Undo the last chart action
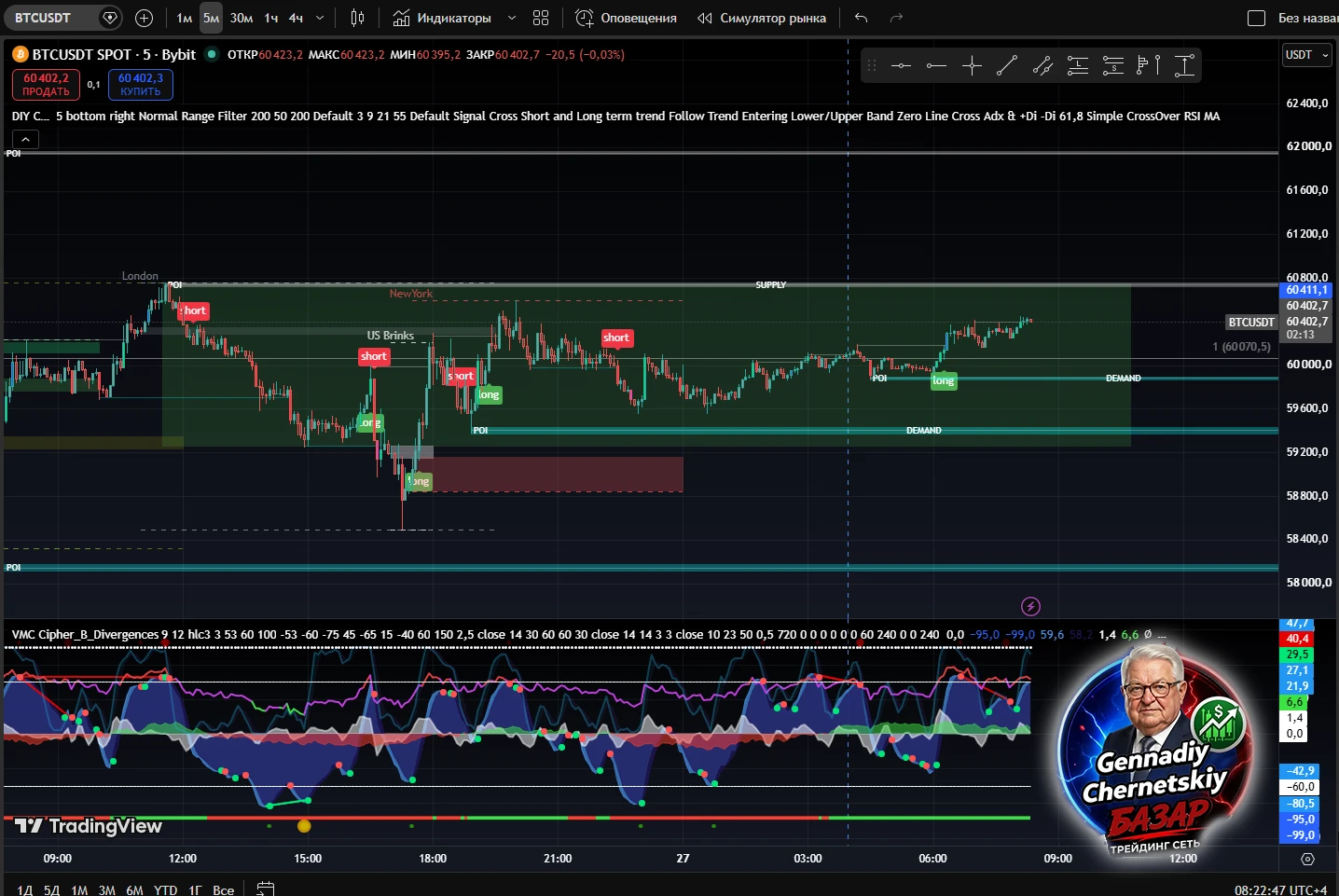This screenshot has height=896, width=1339. (x=862, y=18)
